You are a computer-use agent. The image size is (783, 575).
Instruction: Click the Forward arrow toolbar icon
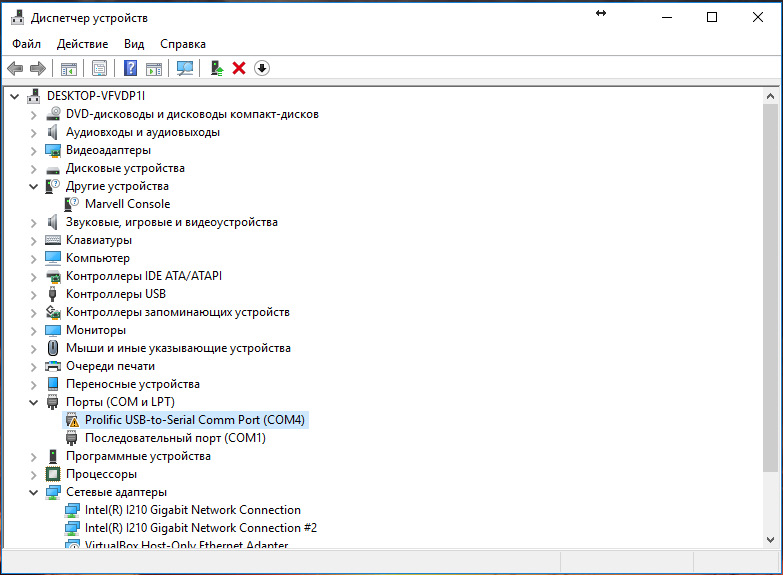coord(38,68)
